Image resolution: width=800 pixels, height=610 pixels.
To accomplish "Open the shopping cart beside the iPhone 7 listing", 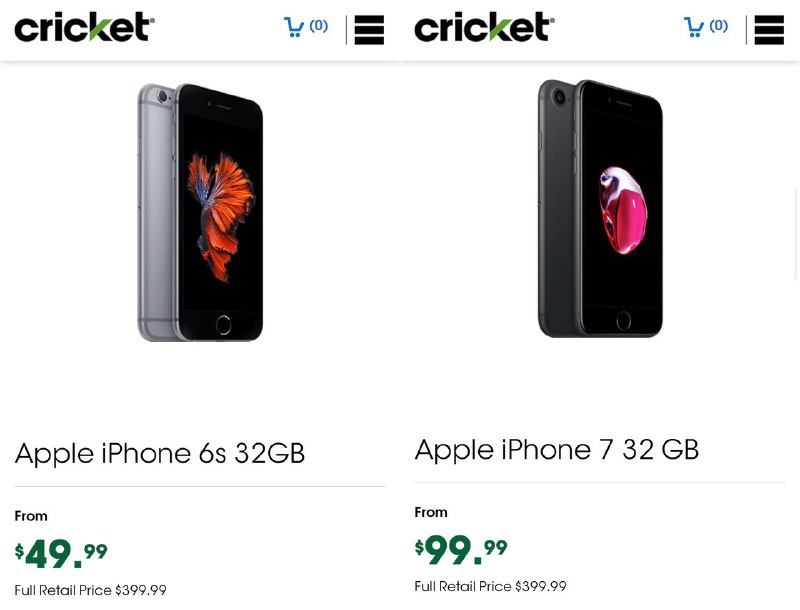I will point(695,26).
